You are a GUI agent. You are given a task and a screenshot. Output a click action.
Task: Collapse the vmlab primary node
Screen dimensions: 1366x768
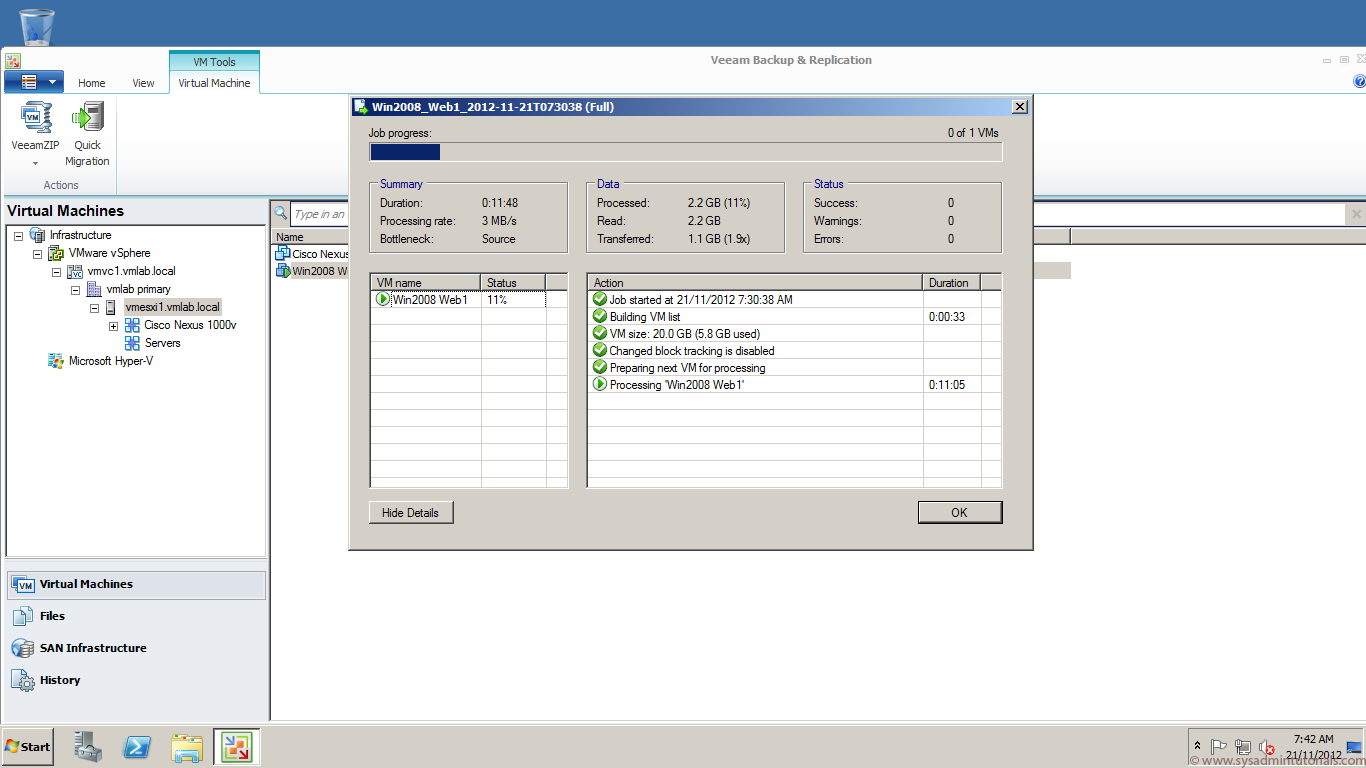[76, 289]
